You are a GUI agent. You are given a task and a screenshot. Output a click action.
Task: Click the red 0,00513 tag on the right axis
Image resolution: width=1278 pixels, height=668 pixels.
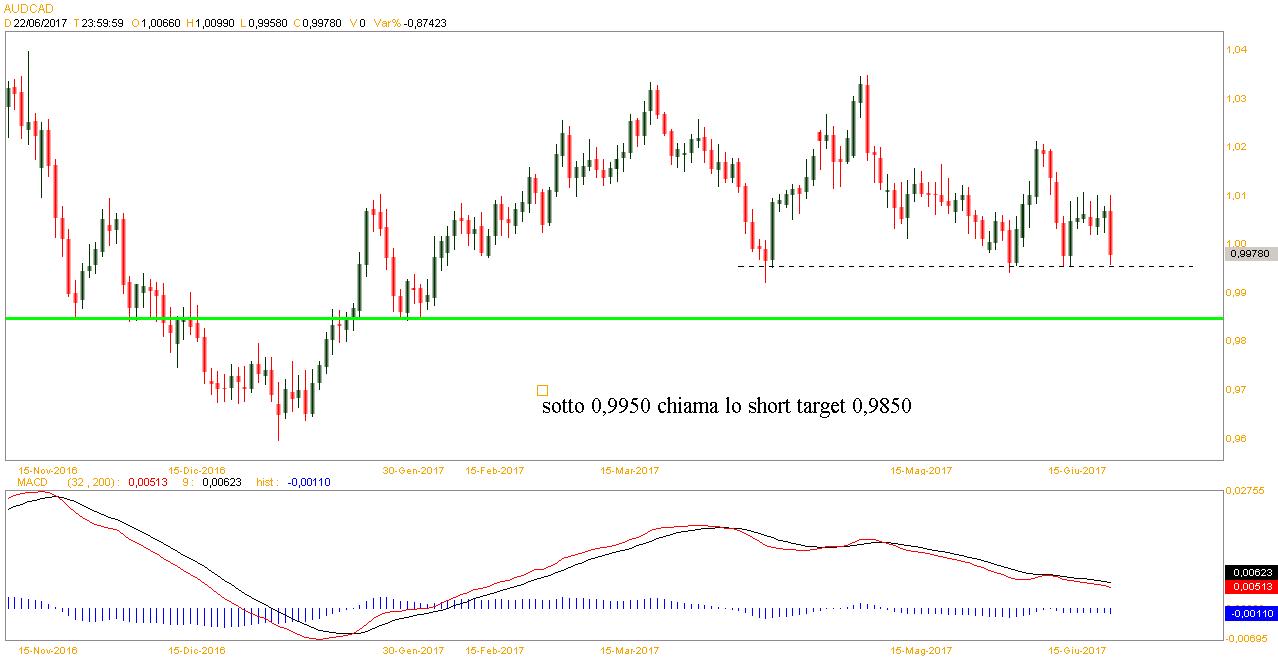click(1249, 587)
